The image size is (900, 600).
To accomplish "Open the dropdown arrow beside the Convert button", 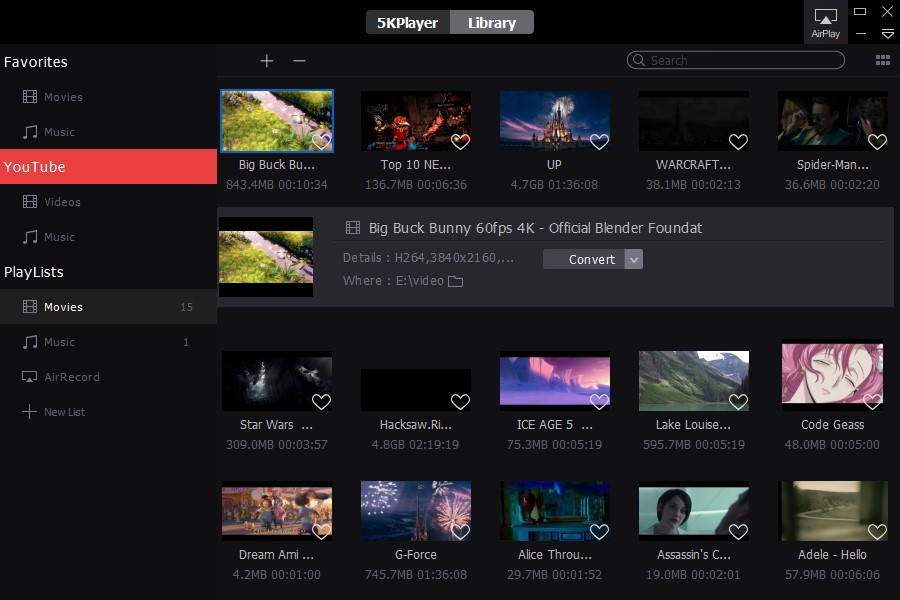I will click(633, 259).
